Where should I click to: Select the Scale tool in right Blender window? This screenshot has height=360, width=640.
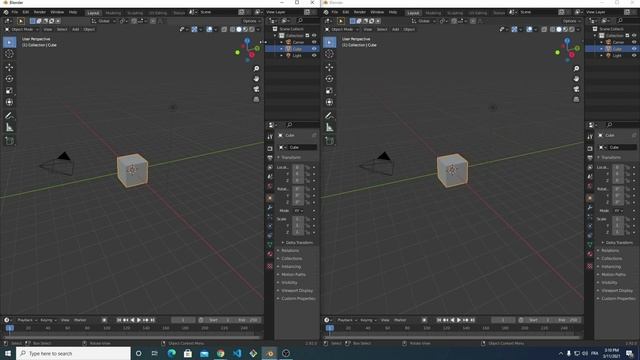[x=329, y=91]
